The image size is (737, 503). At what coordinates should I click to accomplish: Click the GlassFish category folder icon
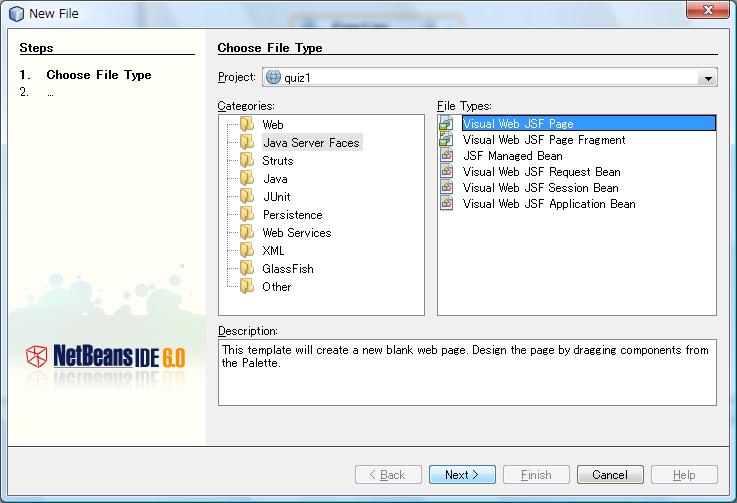coord(246,269)
